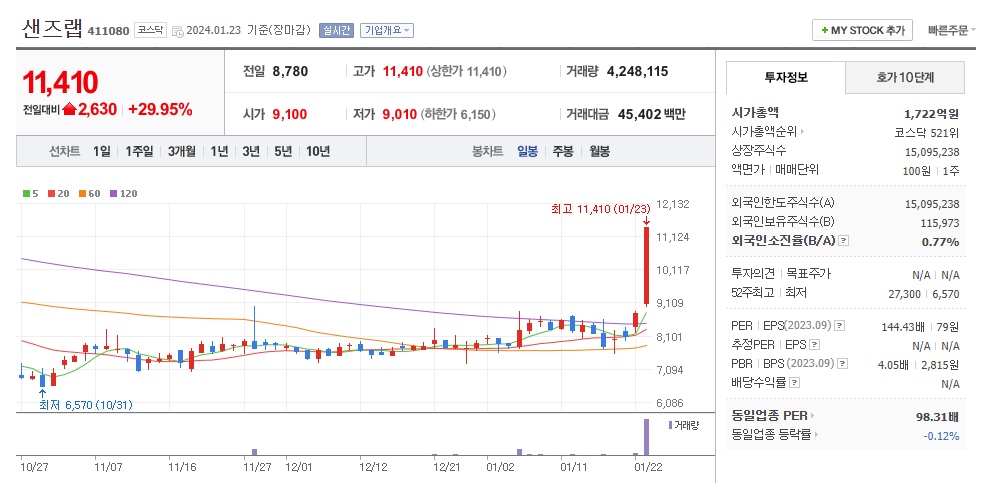Show the 주봉 weekly candle chart

click(x=562, y=151)
